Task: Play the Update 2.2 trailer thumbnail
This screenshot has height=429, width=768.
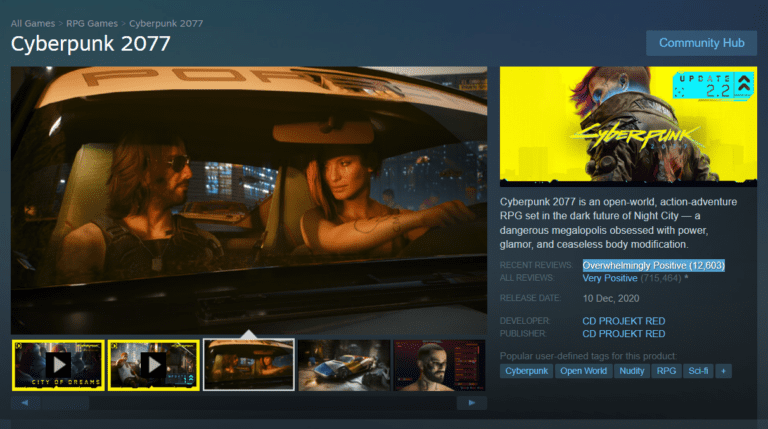Action: pos(154,365)
